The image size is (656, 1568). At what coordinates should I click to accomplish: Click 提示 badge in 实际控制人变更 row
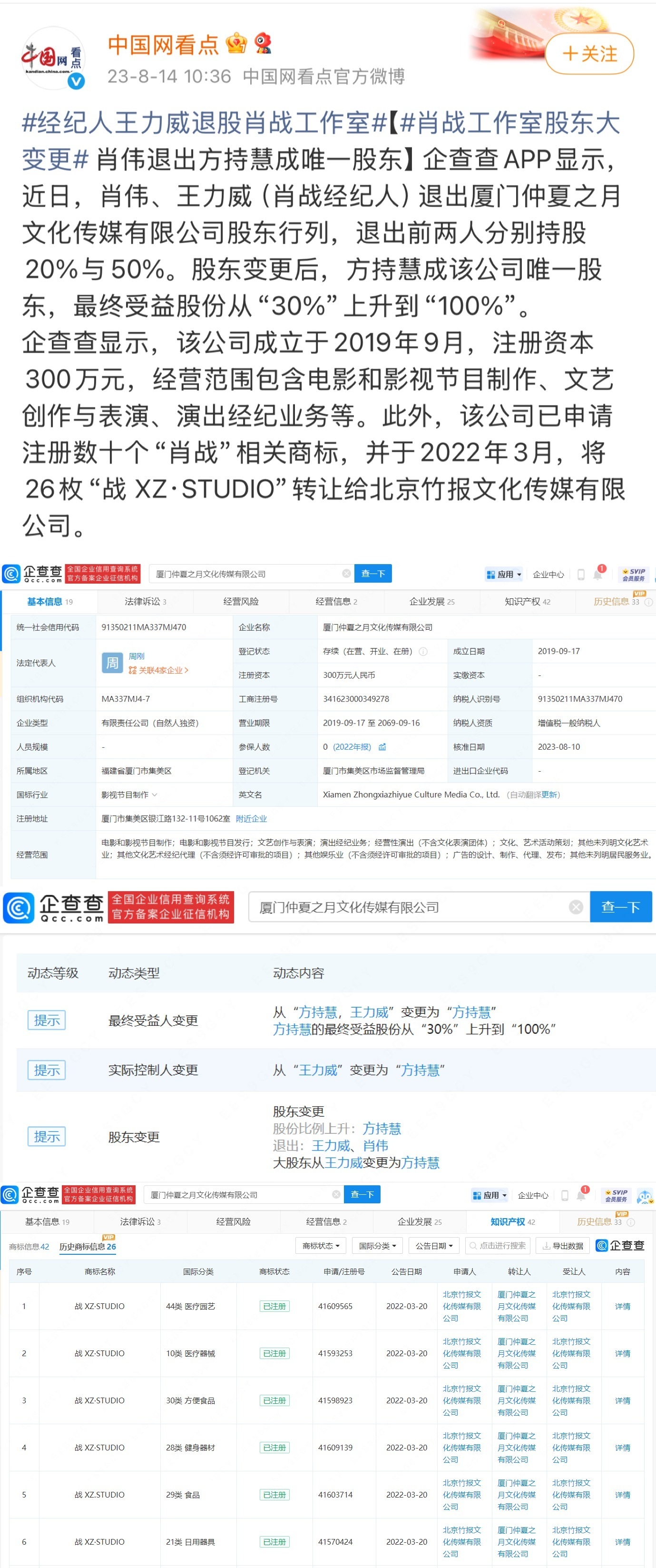tap(47, 1070)
